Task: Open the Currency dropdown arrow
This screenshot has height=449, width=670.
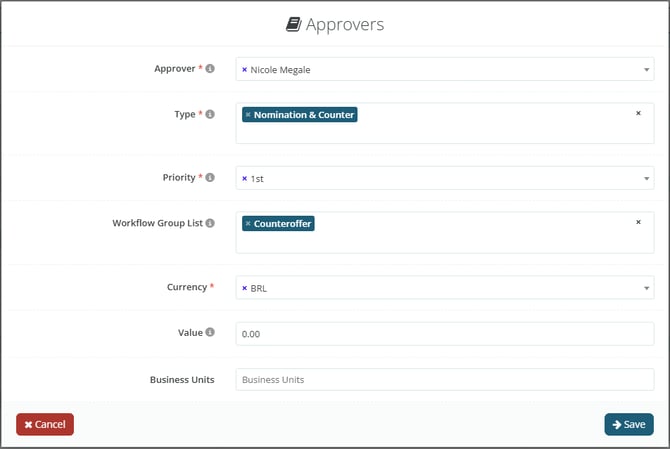Action: coord(646,288)
